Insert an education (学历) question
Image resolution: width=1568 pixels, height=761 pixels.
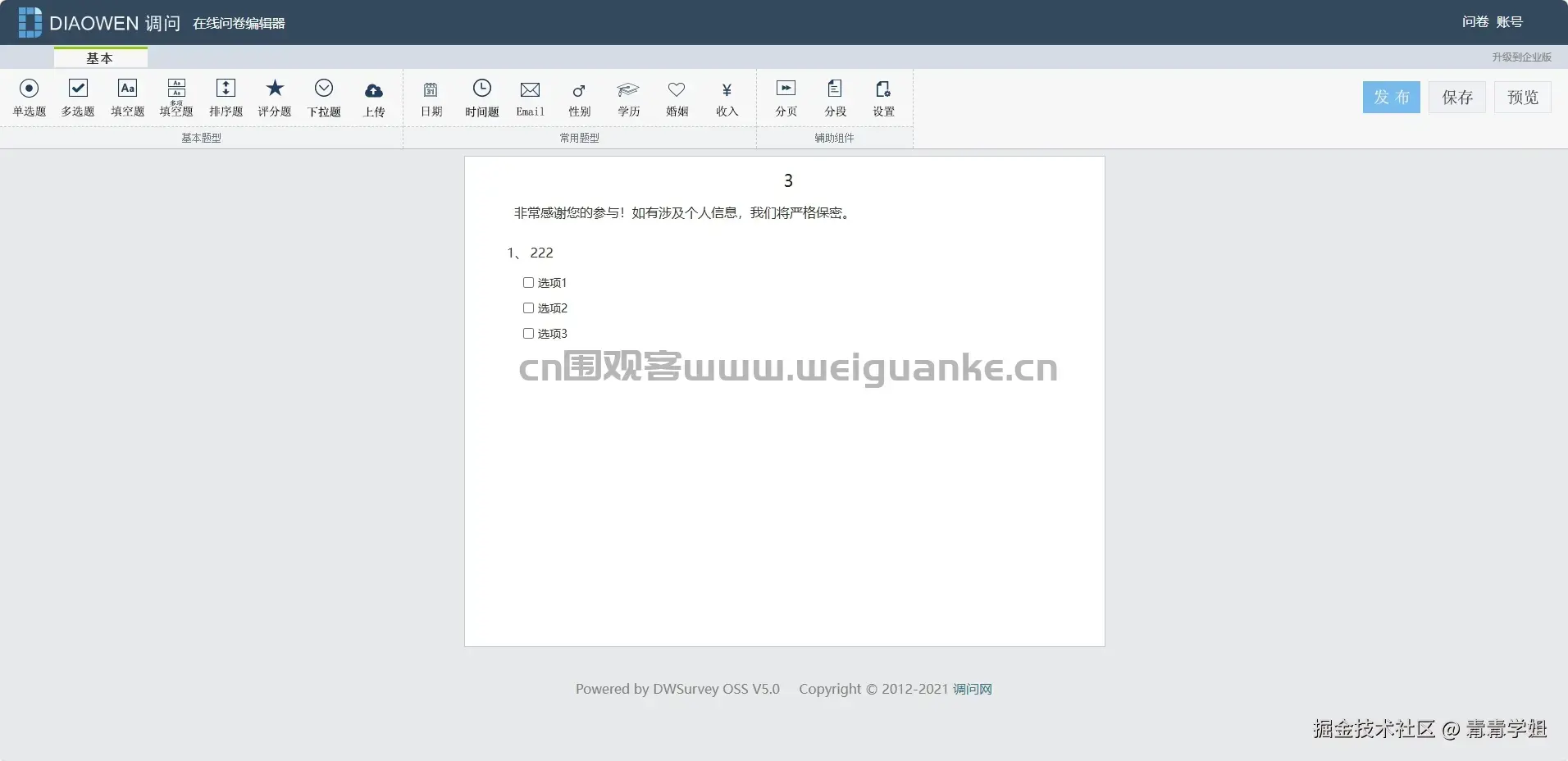coord(628,98)
